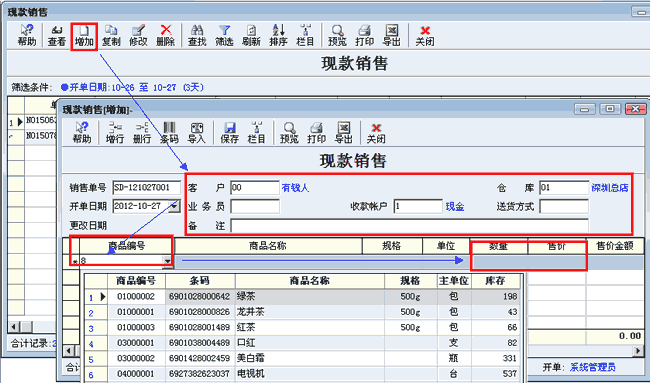Select product row 红茶

click(x=303, y=327)
